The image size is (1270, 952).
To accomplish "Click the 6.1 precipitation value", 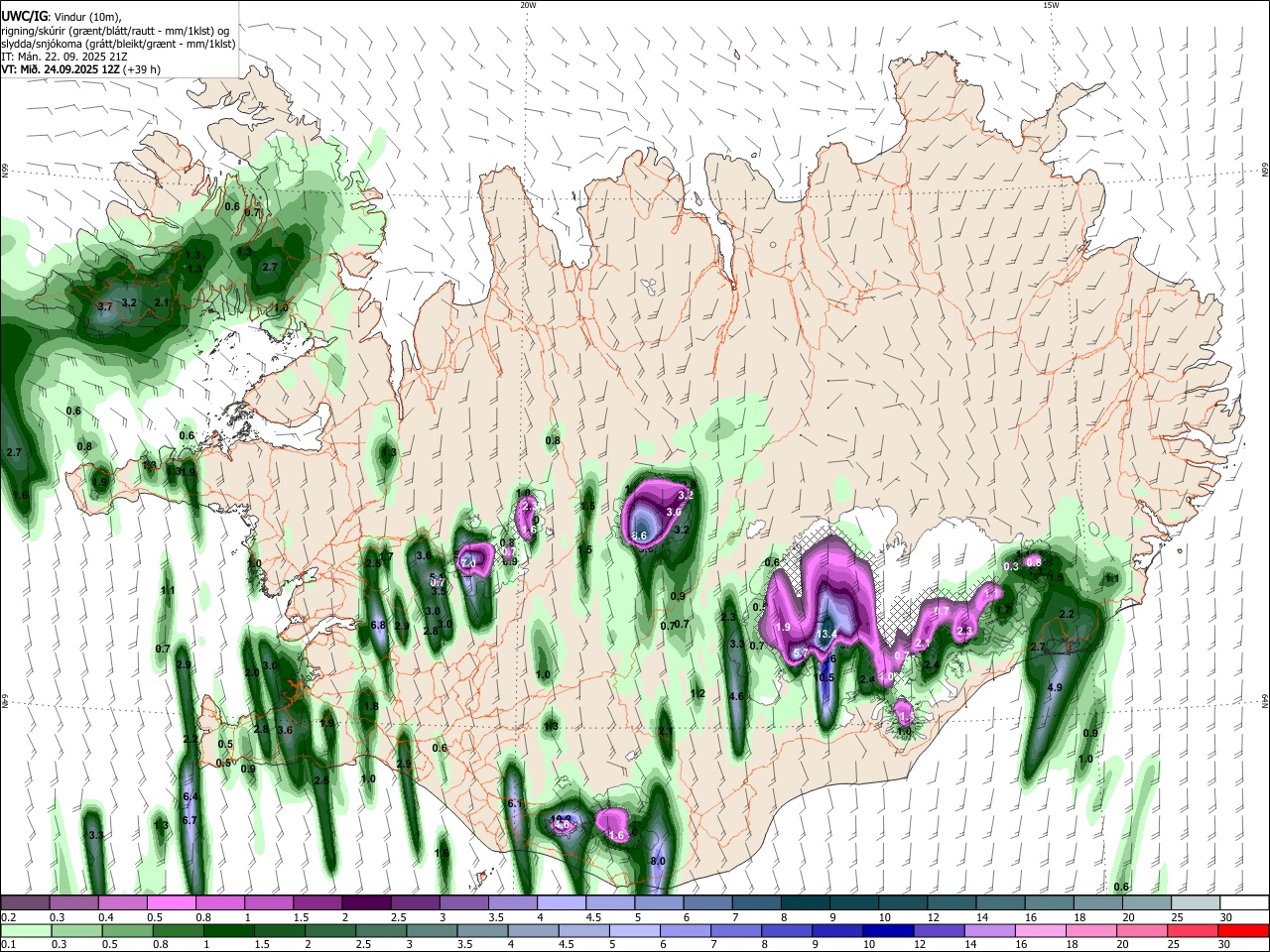I will 514,803.
